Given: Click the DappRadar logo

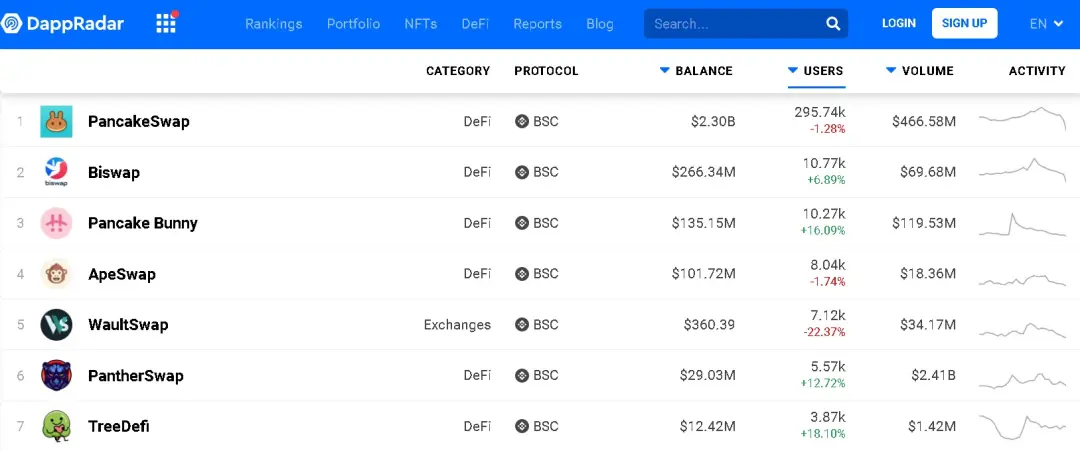Looking at the screenshot, I should 63,23.
